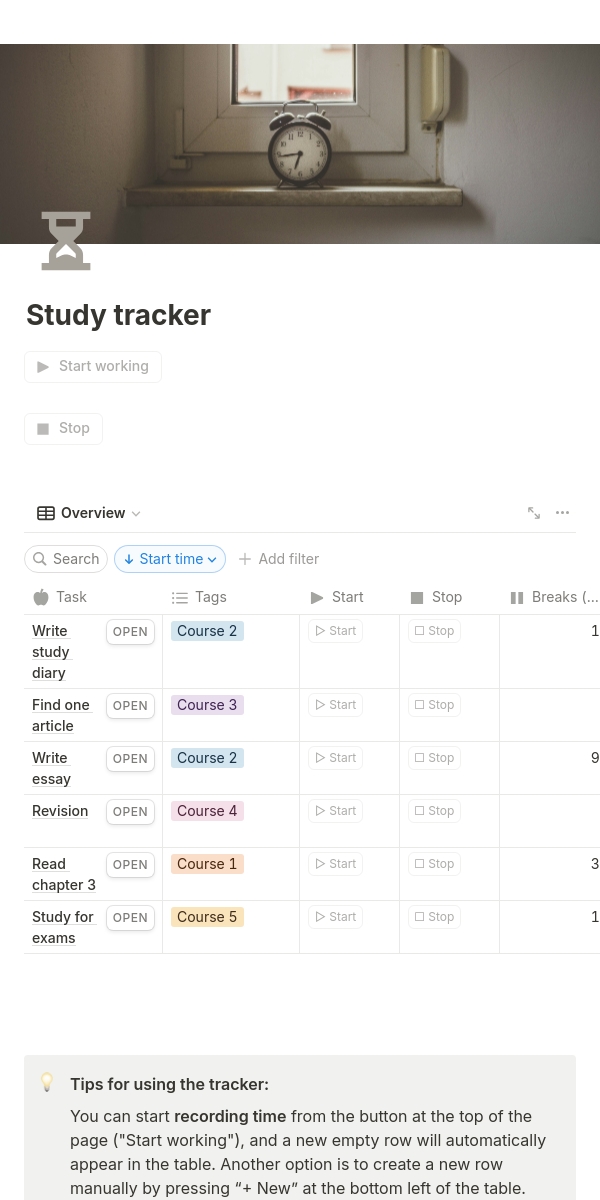This screenshot has width=600, height=1200.
Task: Select the orange Course 1 tag
Action: point(207,864)
